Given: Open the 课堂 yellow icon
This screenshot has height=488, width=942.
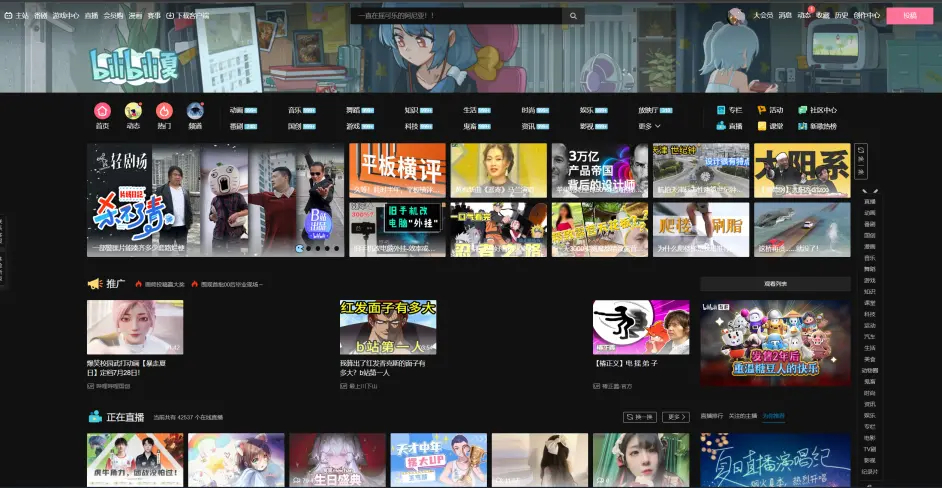Looking at the screenshot, I should 762,126.
